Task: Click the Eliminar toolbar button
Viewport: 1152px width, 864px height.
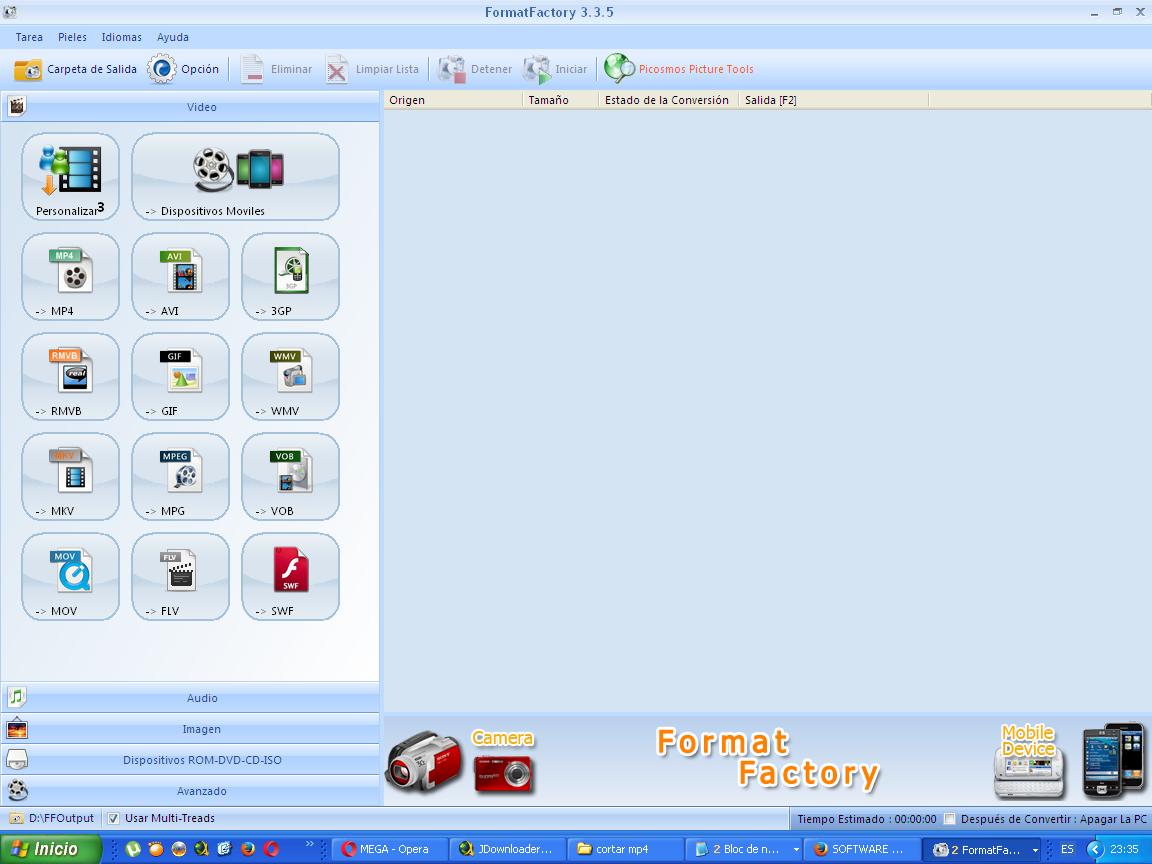Action: (x=276, y=69)
